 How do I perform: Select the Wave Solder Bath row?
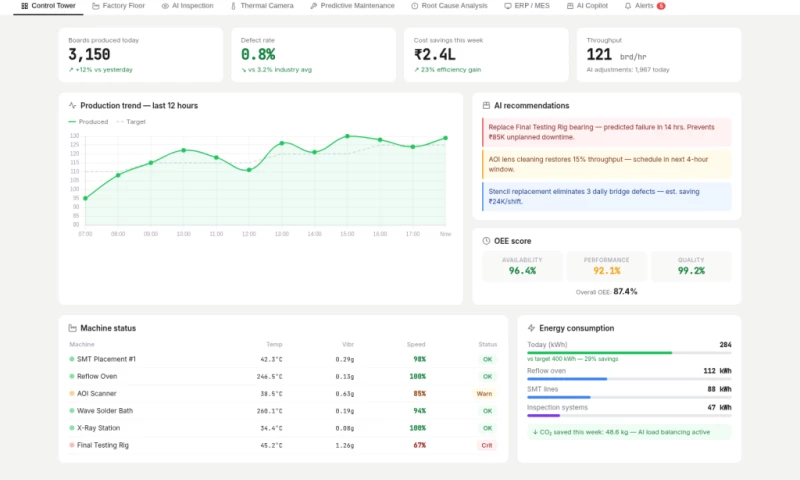pos(283,411)
